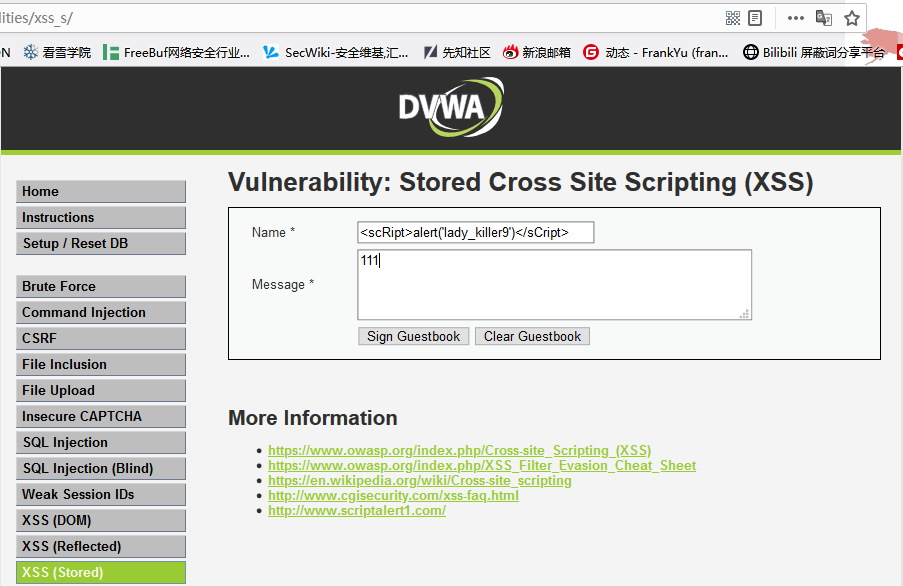Select Brute Force menu item
Image resolution: width=903 pixels, height=586 pixels.
tap(101, 287)
